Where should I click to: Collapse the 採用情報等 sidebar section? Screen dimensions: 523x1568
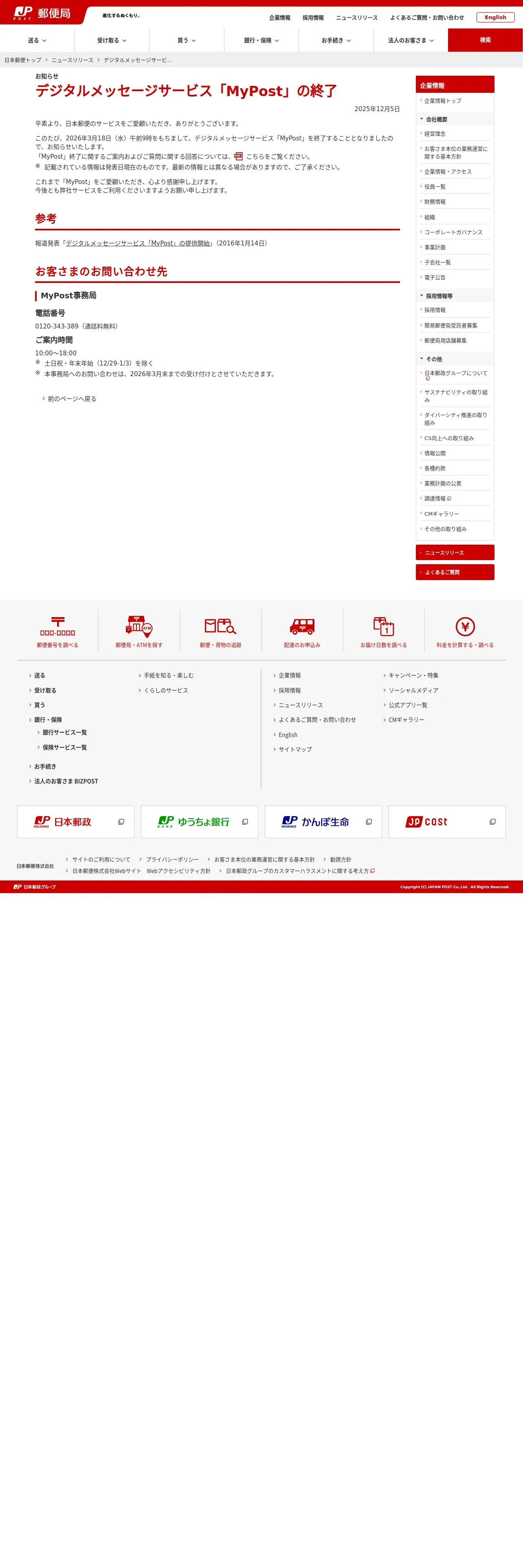point(455,296)
